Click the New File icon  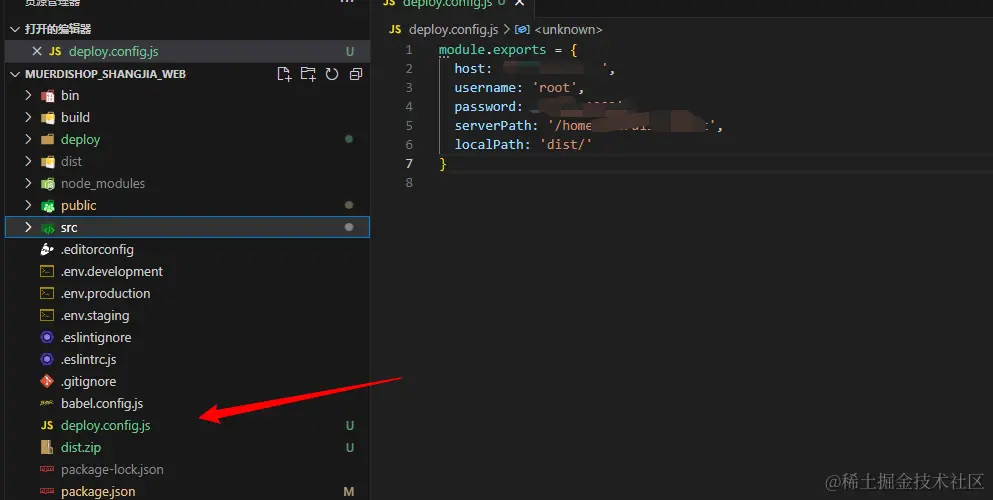tap(284, 74)
